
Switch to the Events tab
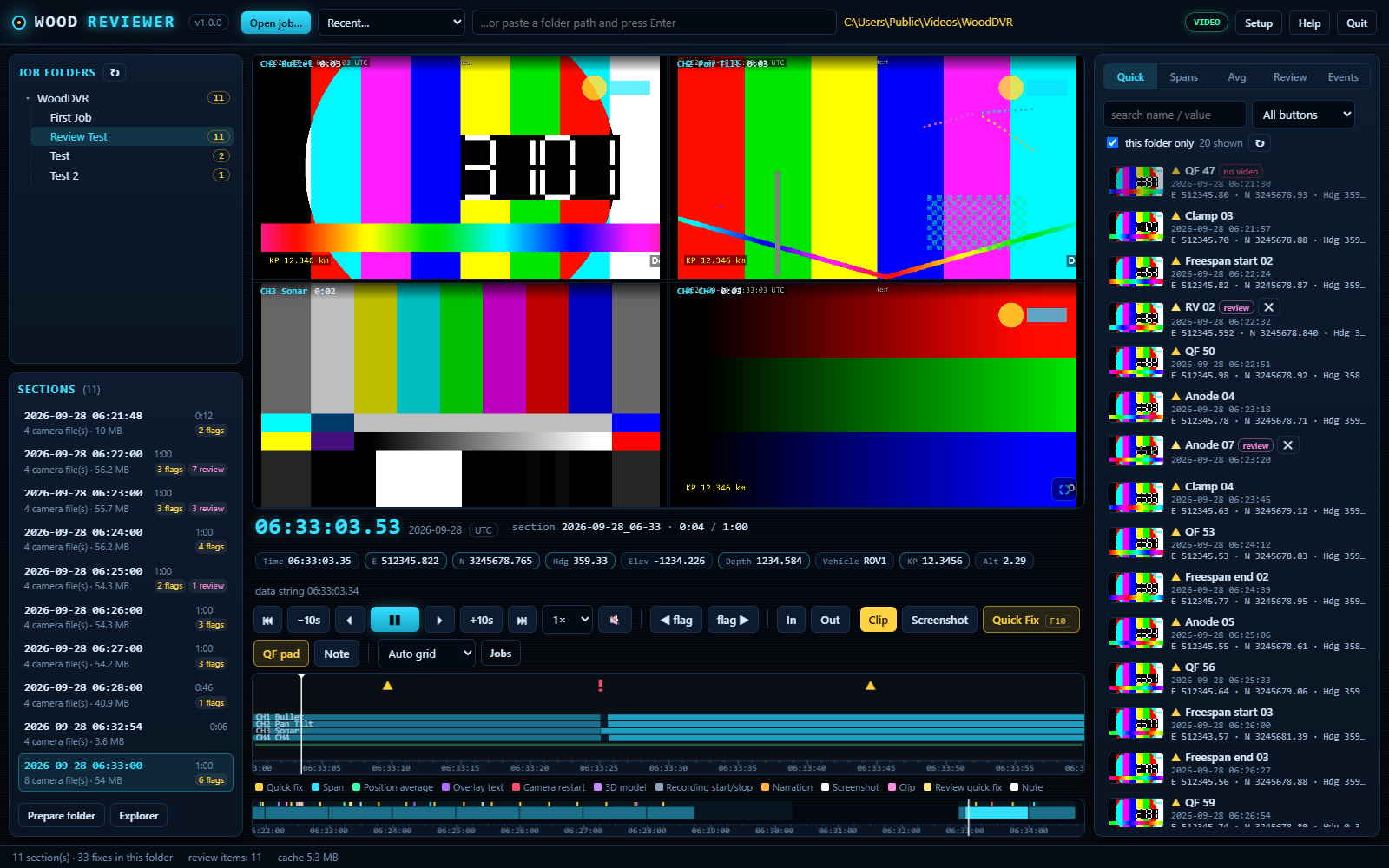coord(1343,77)
